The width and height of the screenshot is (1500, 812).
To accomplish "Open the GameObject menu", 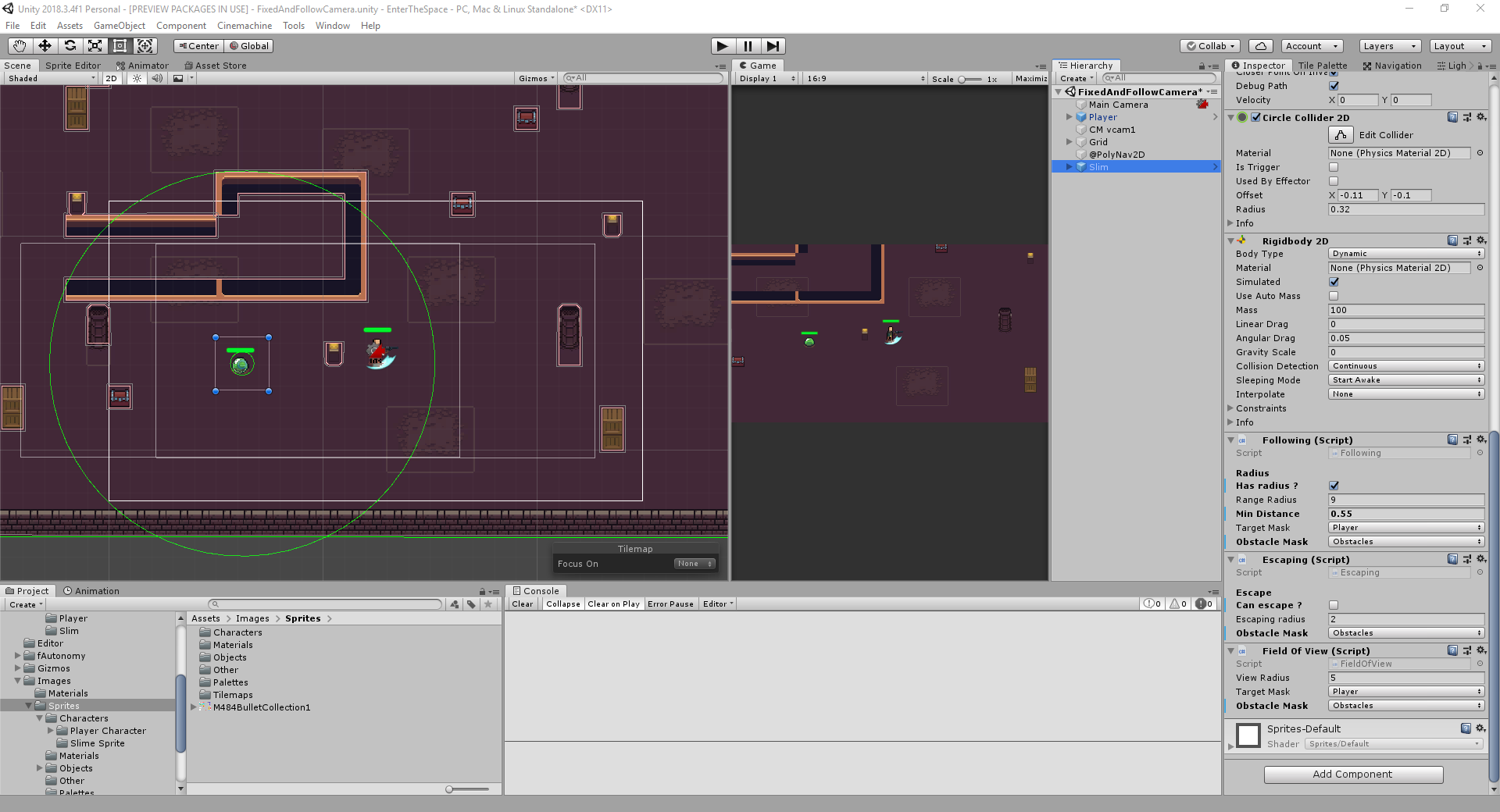I will pos(119,25).
